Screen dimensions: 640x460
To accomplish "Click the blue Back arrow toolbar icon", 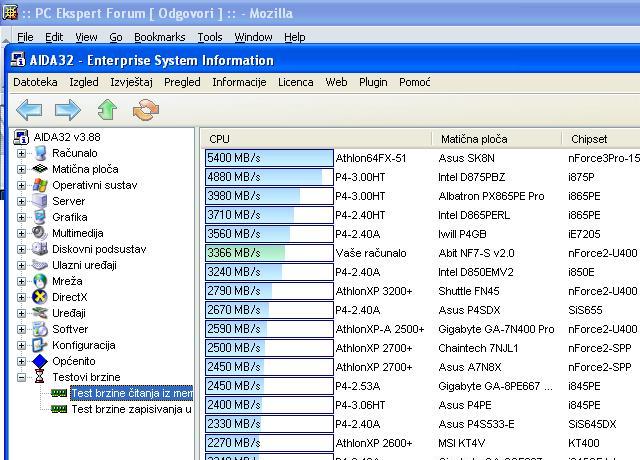I will point(28,109).
